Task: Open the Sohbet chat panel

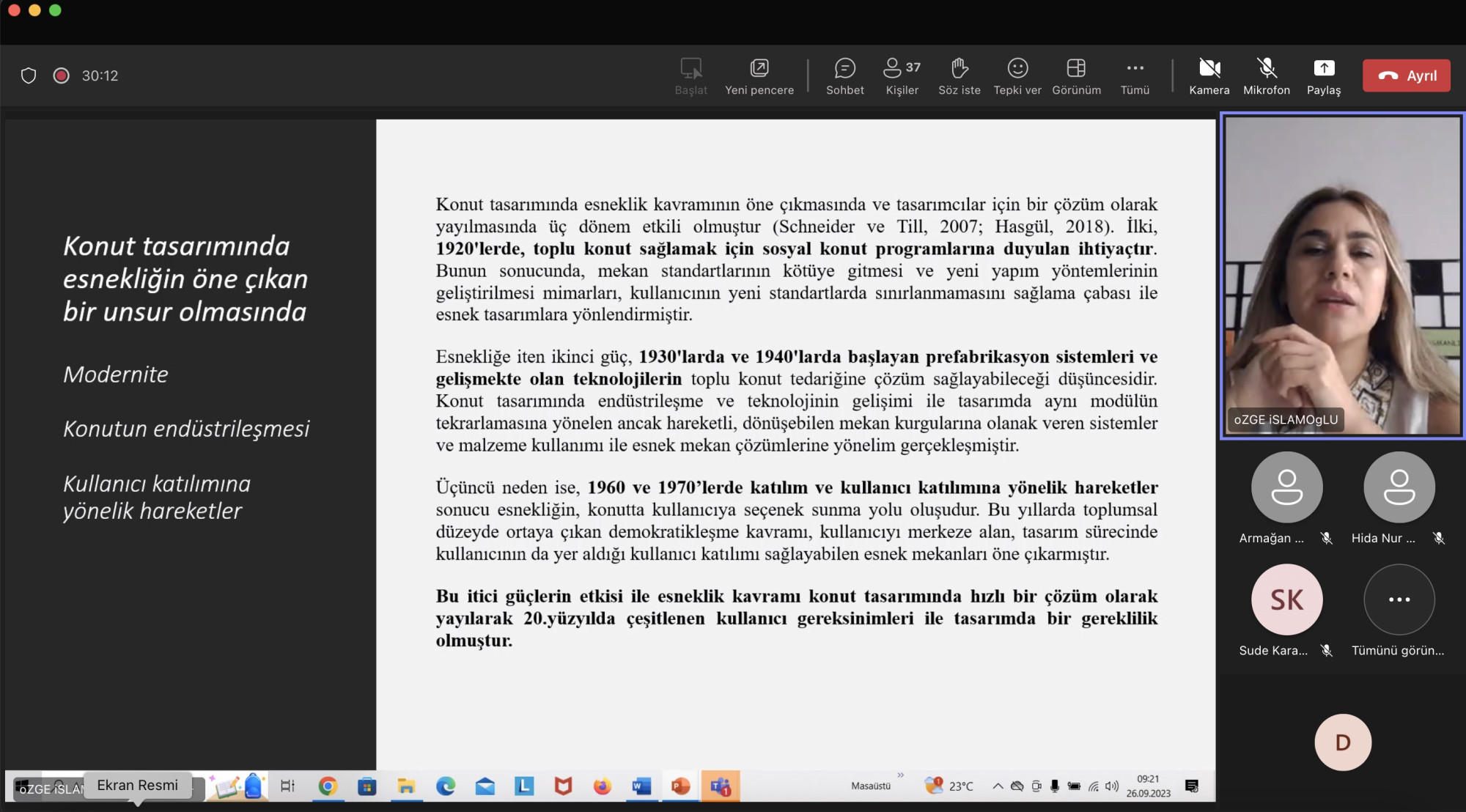Action: tap(844, 76)
